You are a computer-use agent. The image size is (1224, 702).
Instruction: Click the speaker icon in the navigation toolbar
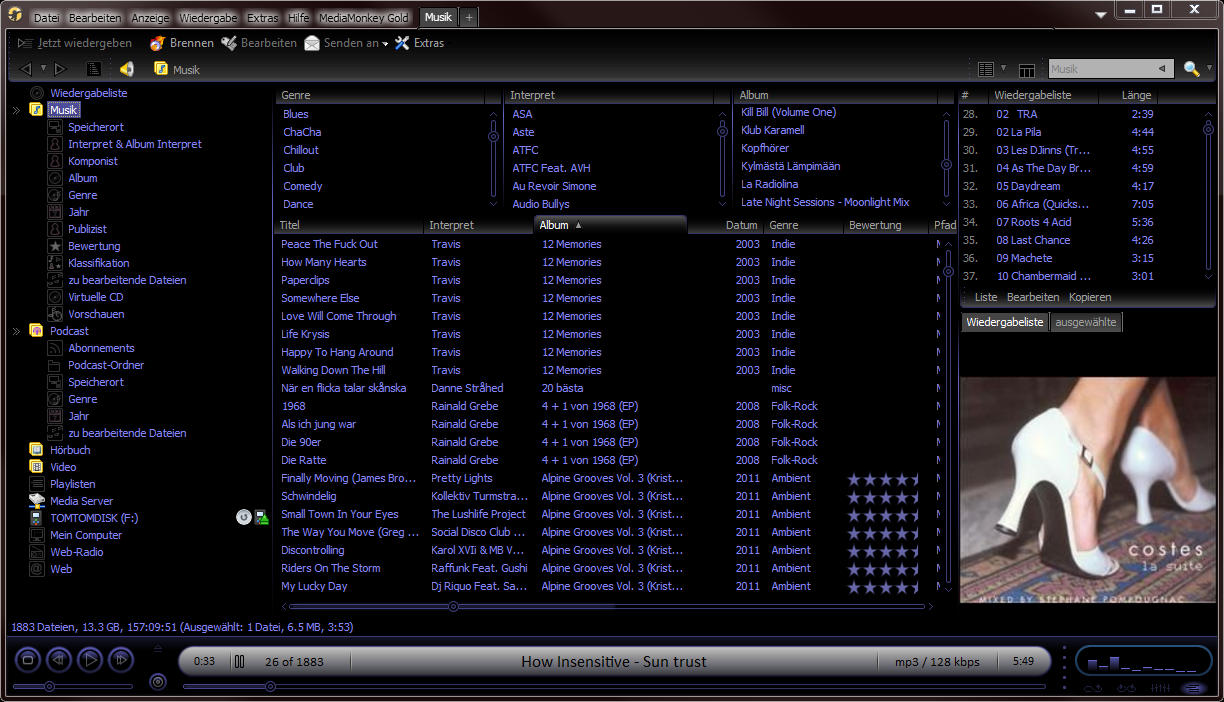click(x=126, y=69)
